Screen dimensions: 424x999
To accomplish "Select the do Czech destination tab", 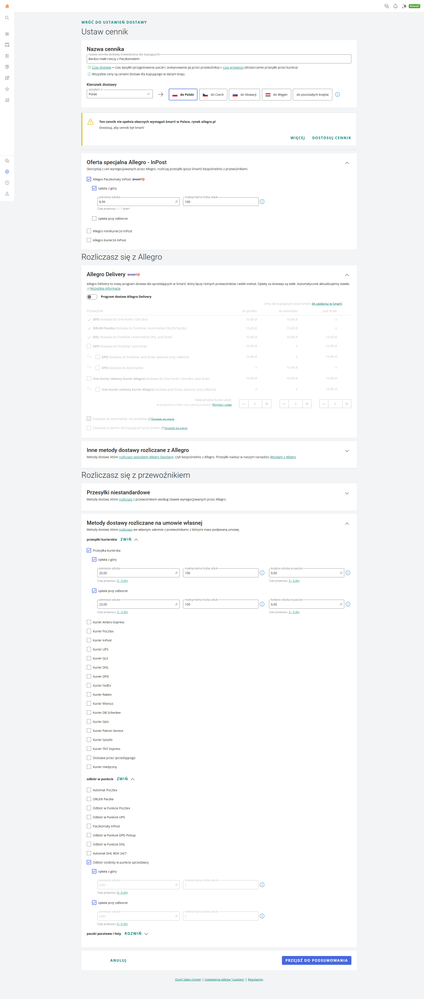I will (x=213, y=94).
